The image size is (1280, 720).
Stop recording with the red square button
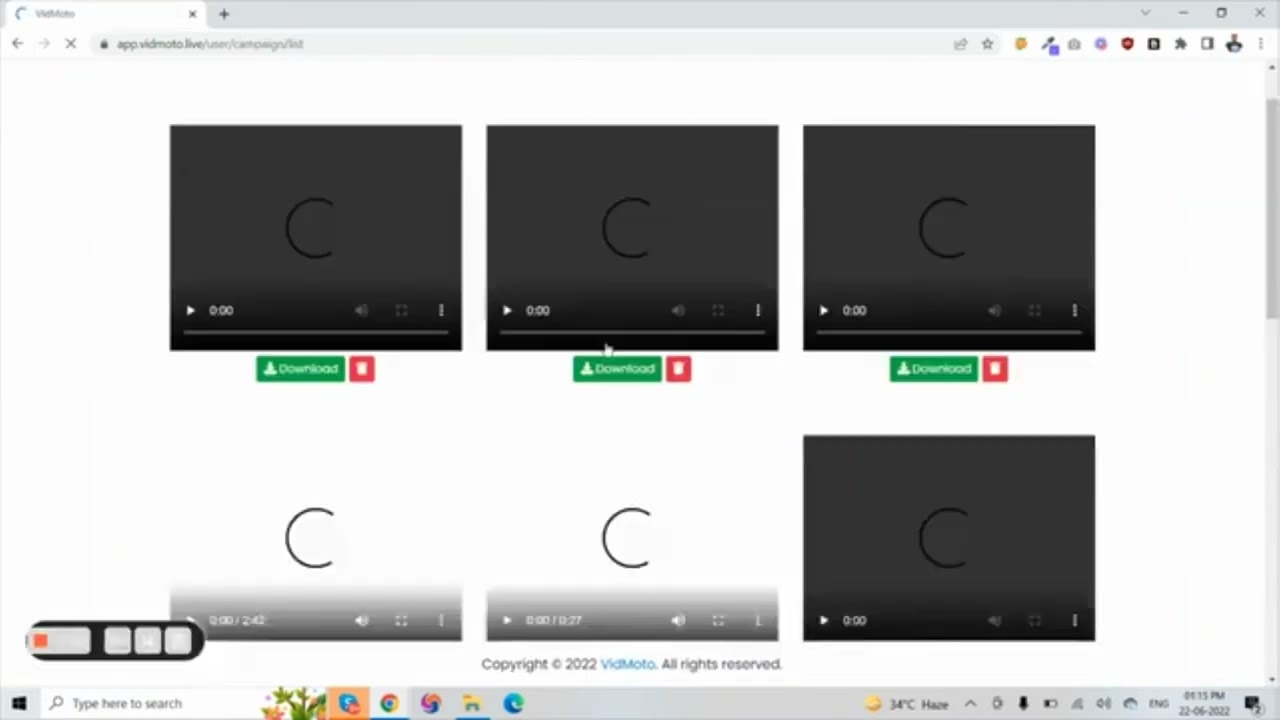(x=41, y=641)
